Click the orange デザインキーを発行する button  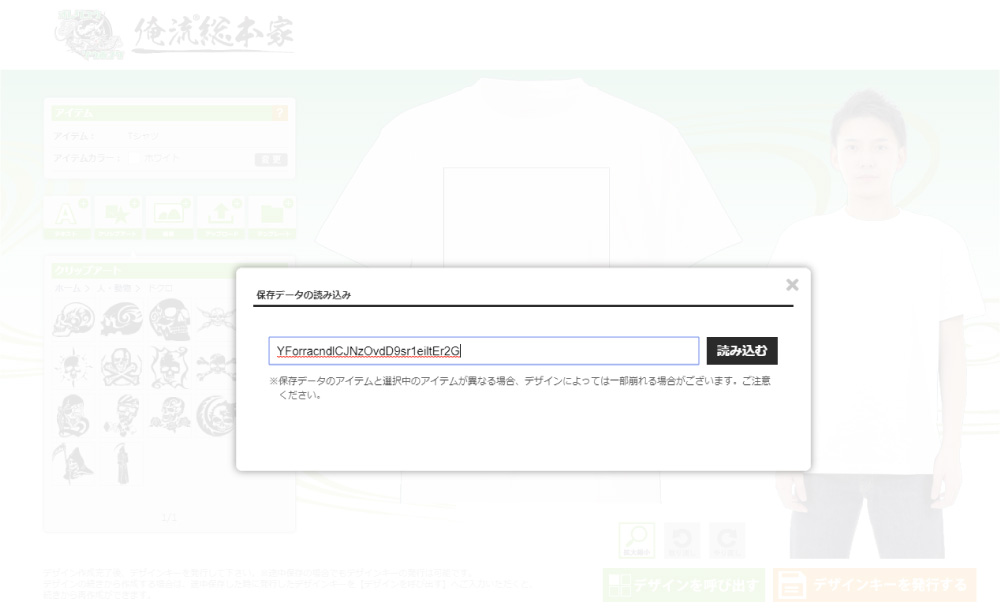(x=874, y=585)
